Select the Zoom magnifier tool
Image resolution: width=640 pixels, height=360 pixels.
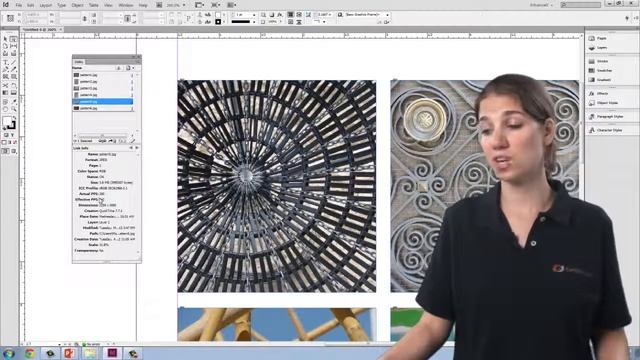point(13,109)
